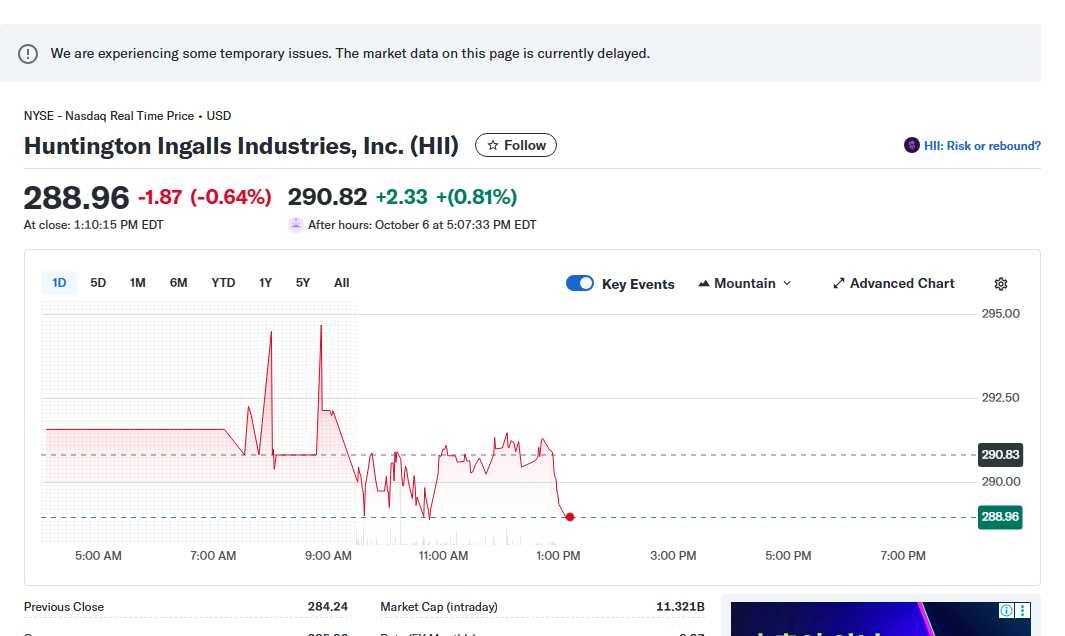The width and height of the screenshot is (1065, 636).
Task: Expand the chart type selector chevron
Action: click(785, 283)
